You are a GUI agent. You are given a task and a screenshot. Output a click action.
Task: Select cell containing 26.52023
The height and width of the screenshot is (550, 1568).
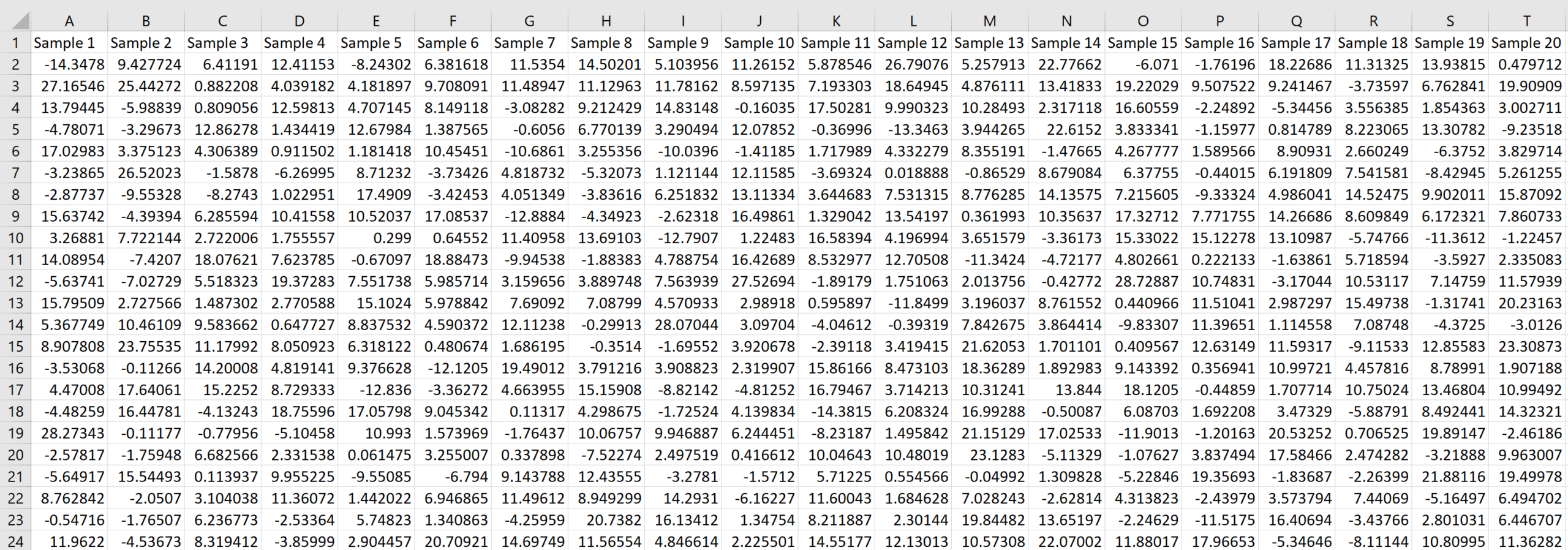[x=146, y=173]
